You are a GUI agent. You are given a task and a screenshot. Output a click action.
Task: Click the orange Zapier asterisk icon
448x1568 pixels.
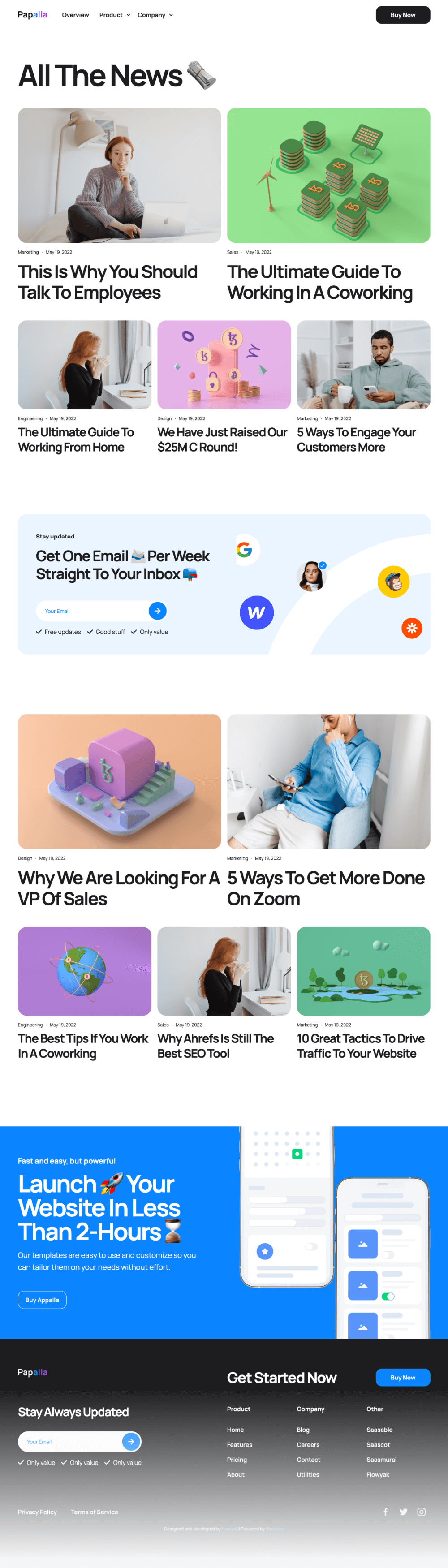click(x=412, y=628)
